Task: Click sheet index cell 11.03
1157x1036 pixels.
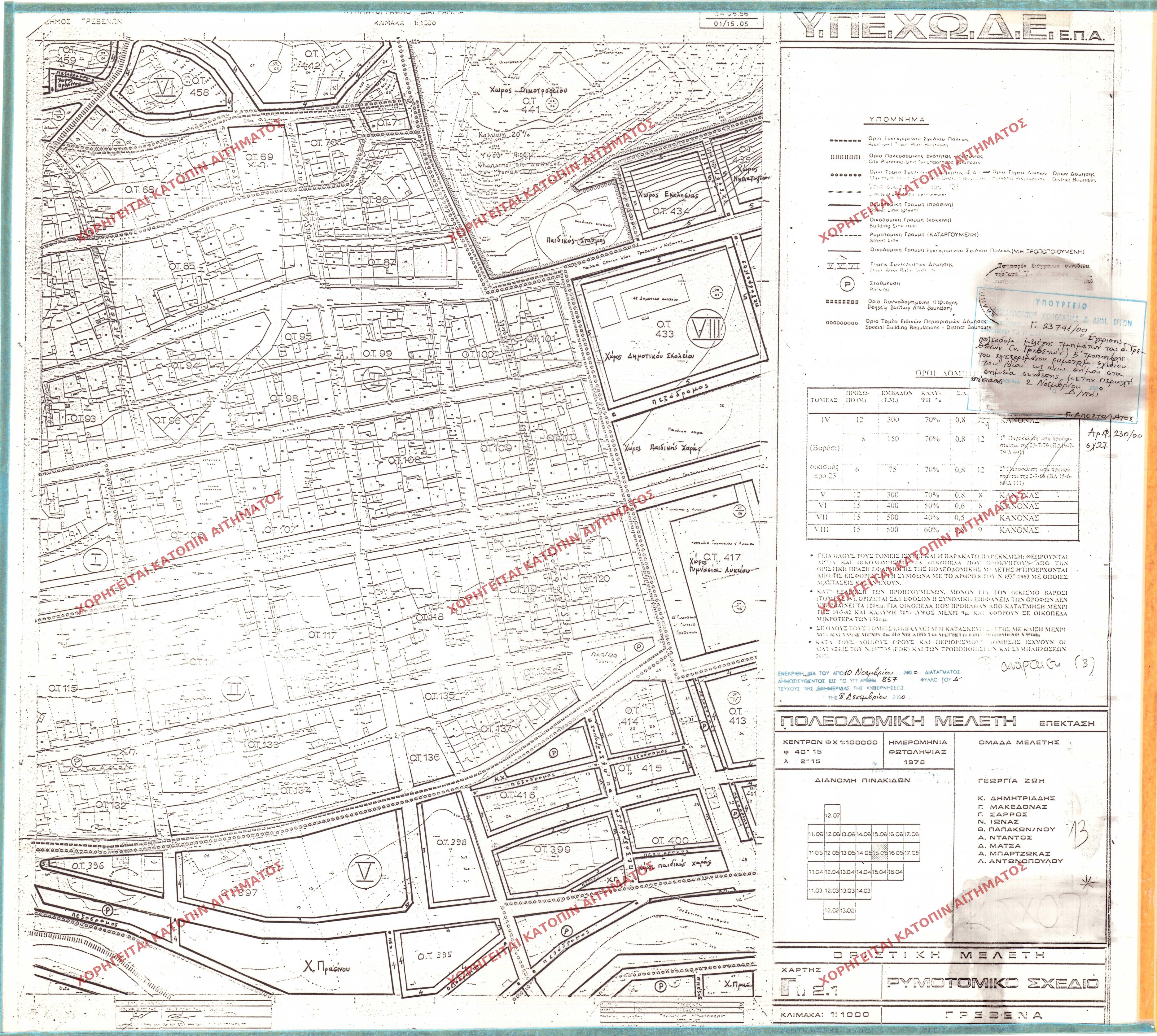Action: pos(815,890)
